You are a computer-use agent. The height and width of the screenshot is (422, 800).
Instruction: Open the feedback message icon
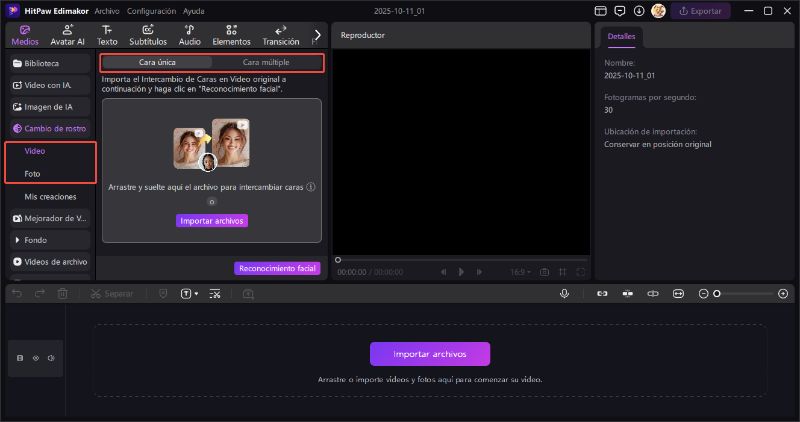tap(619, 11)
